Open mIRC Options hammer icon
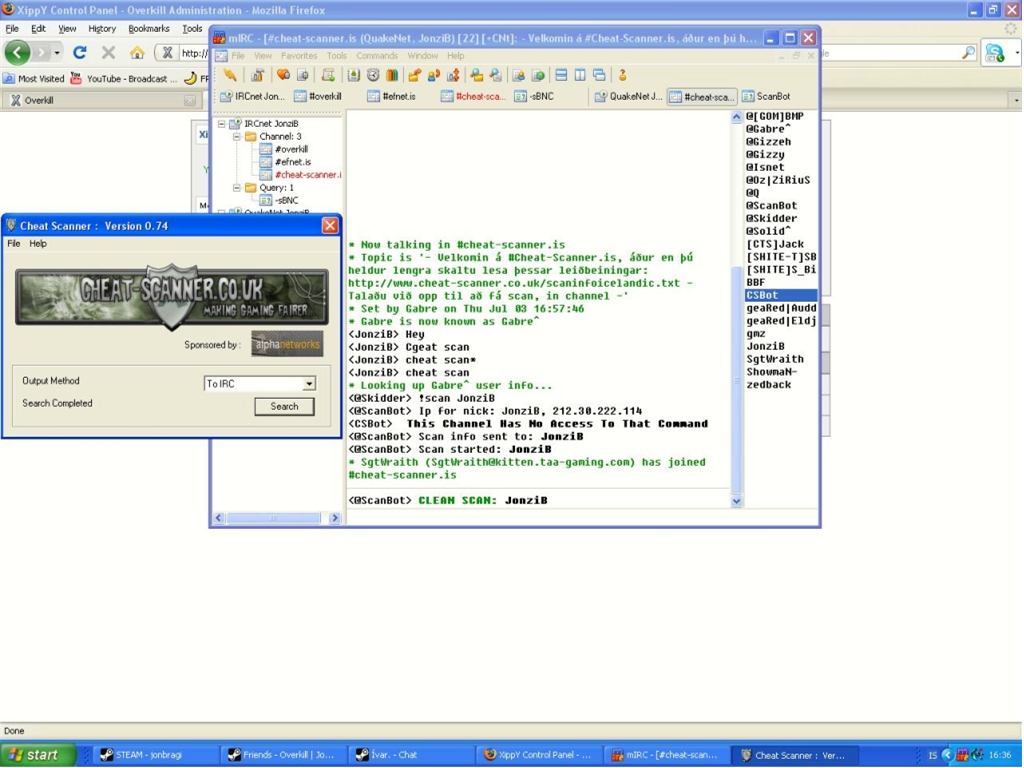The width and height of the screenshot is (1024, 768). [258, 75]
